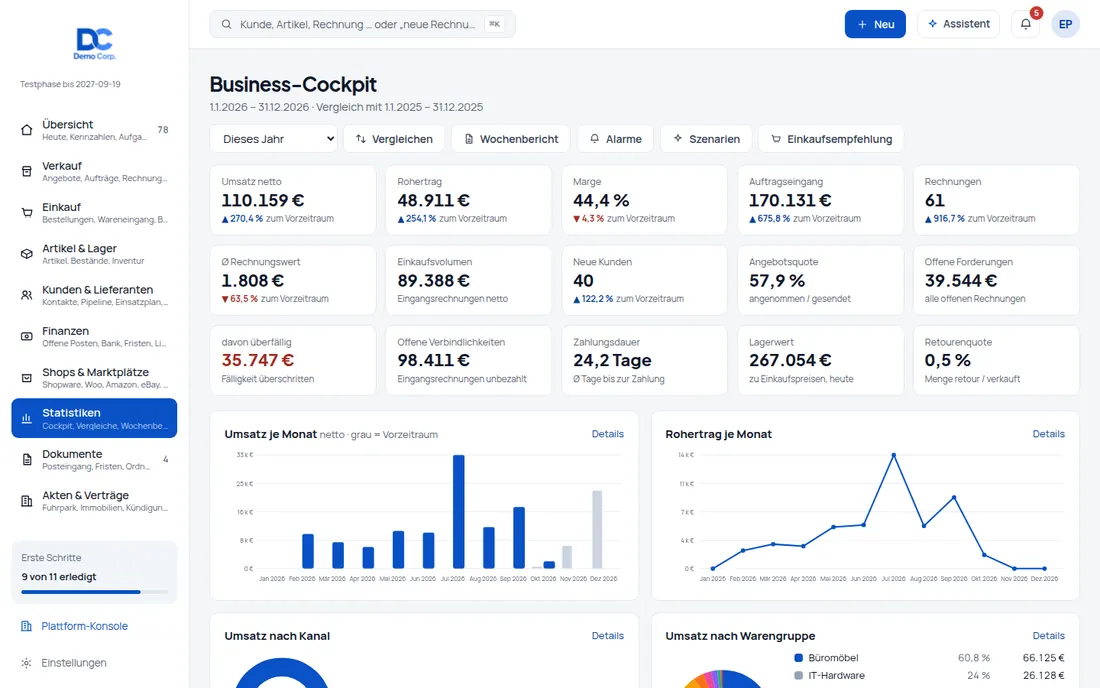Click the Plattform-Konsole link
Screen dimensions: 1100x688
pos(84,626)
